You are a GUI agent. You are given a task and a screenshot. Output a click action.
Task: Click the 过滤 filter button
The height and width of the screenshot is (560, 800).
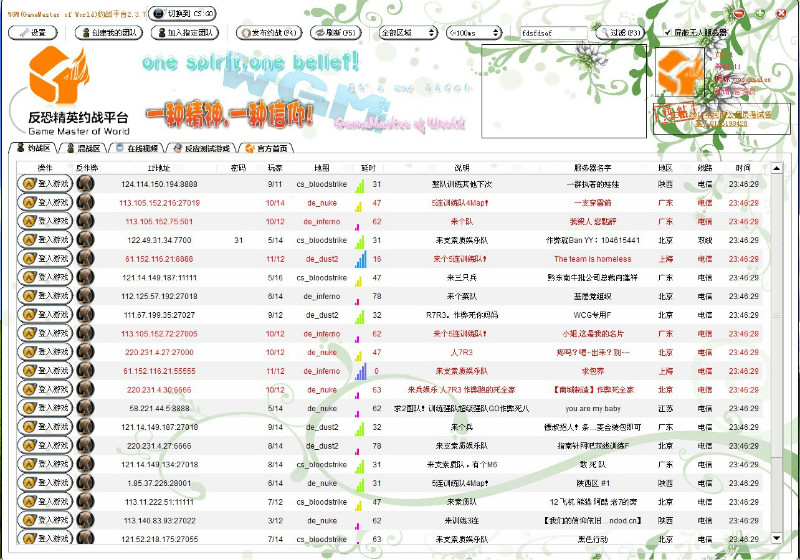pyautogui.click(x=621, y=33)
